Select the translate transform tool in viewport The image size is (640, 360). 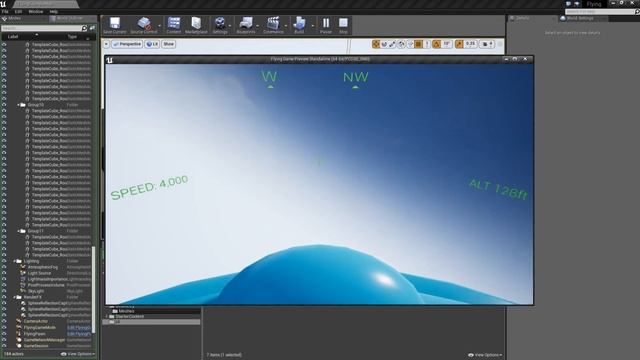pyautogui.click(x=376, y=44)
